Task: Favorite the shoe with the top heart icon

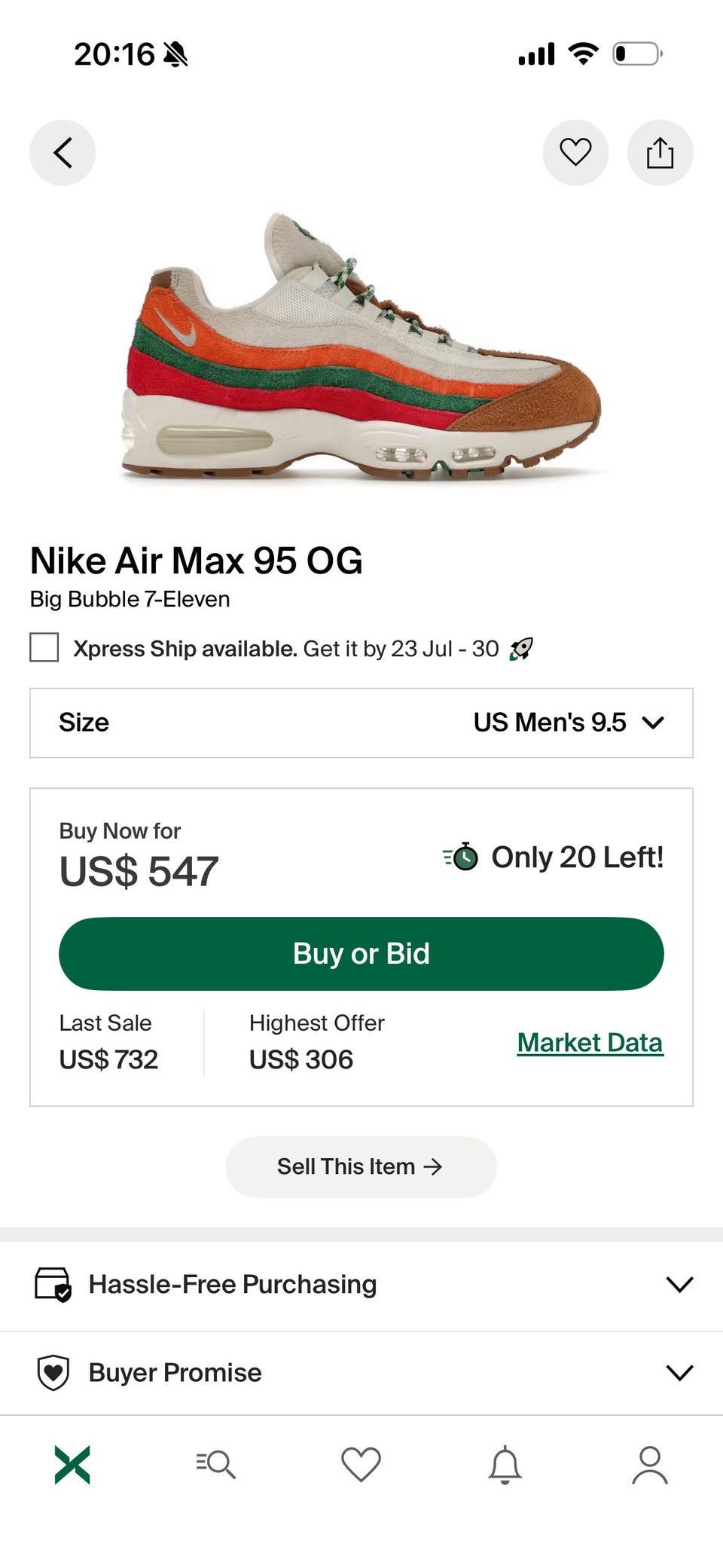Action: [575, 153]
